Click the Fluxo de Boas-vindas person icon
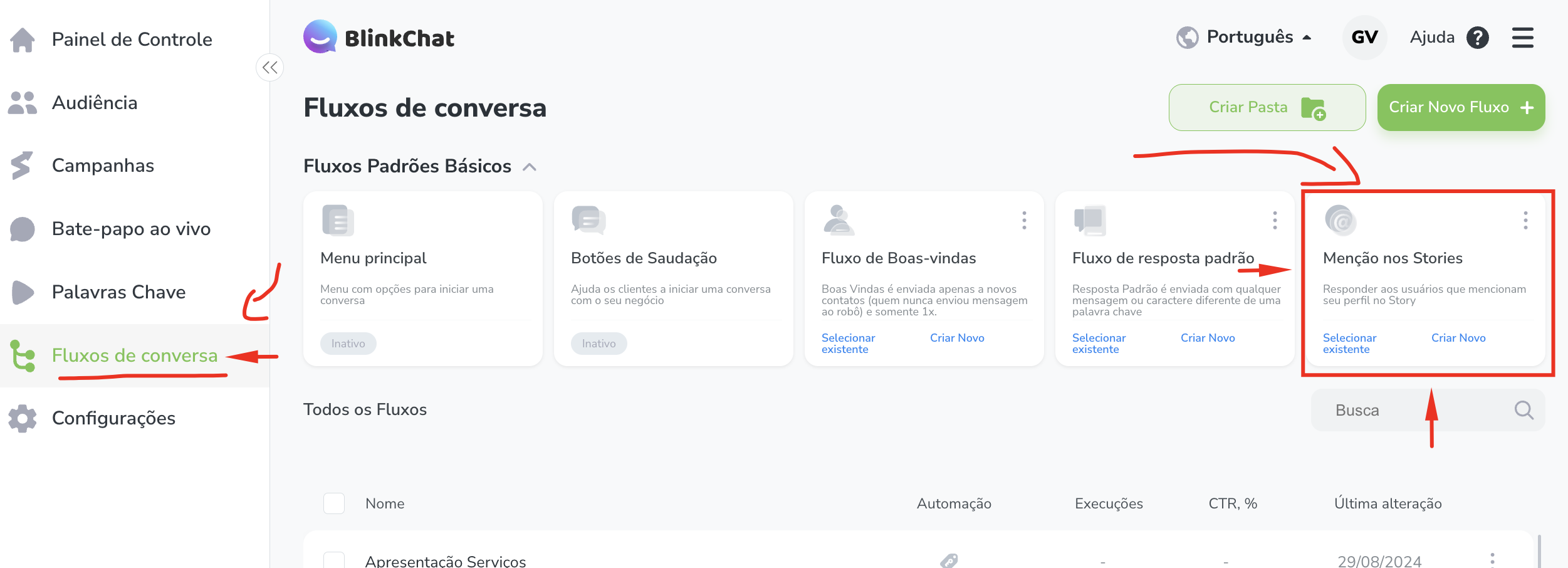1568x568 pixels. click(839, 220)
